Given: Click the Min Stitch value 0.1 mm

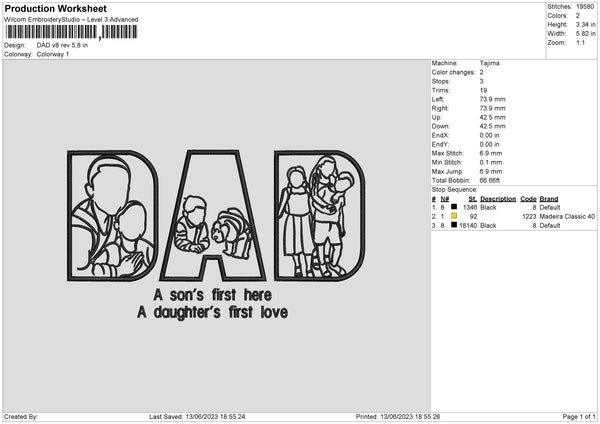Looking at the screenshot, I should (491, 162).
